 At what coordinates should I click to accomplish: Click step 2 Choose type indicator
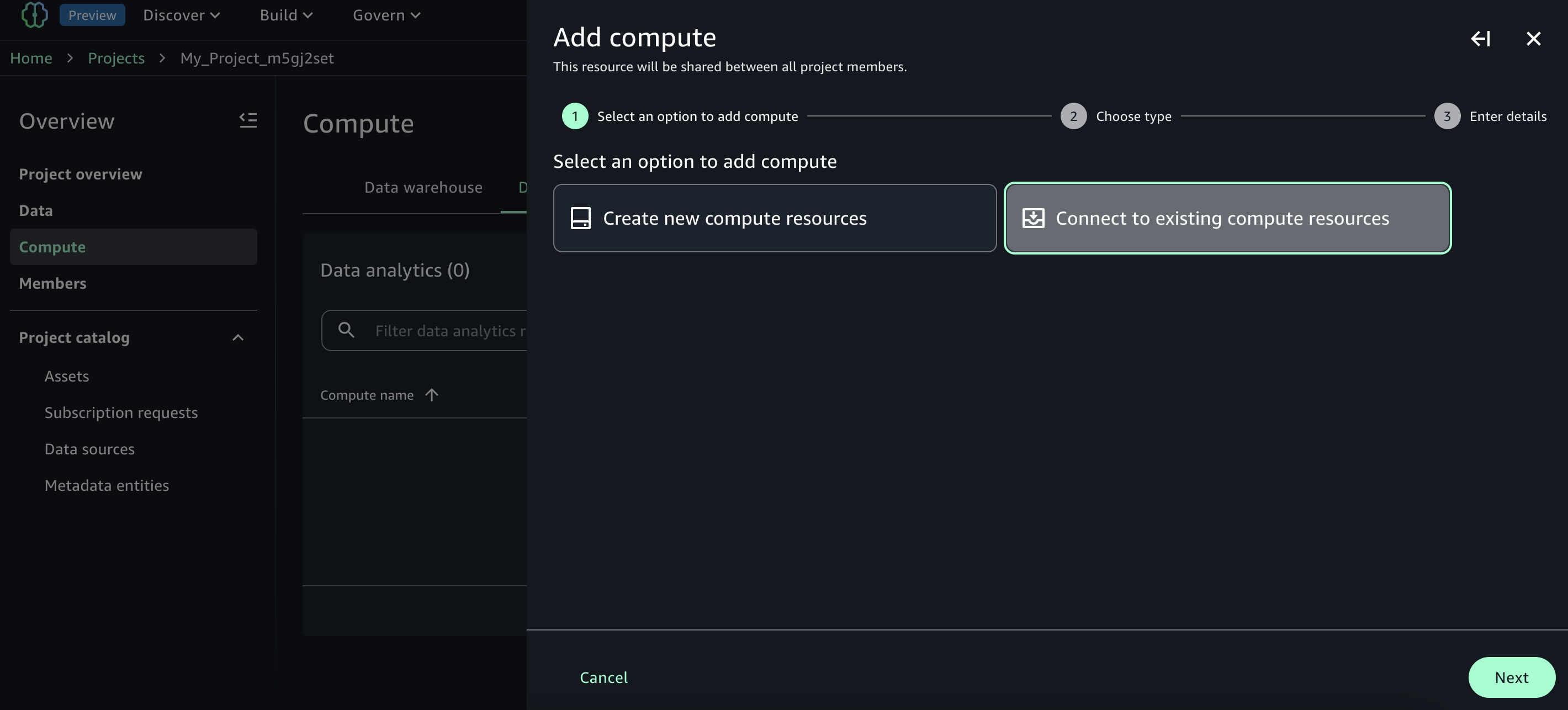[x=1073, y=116]
